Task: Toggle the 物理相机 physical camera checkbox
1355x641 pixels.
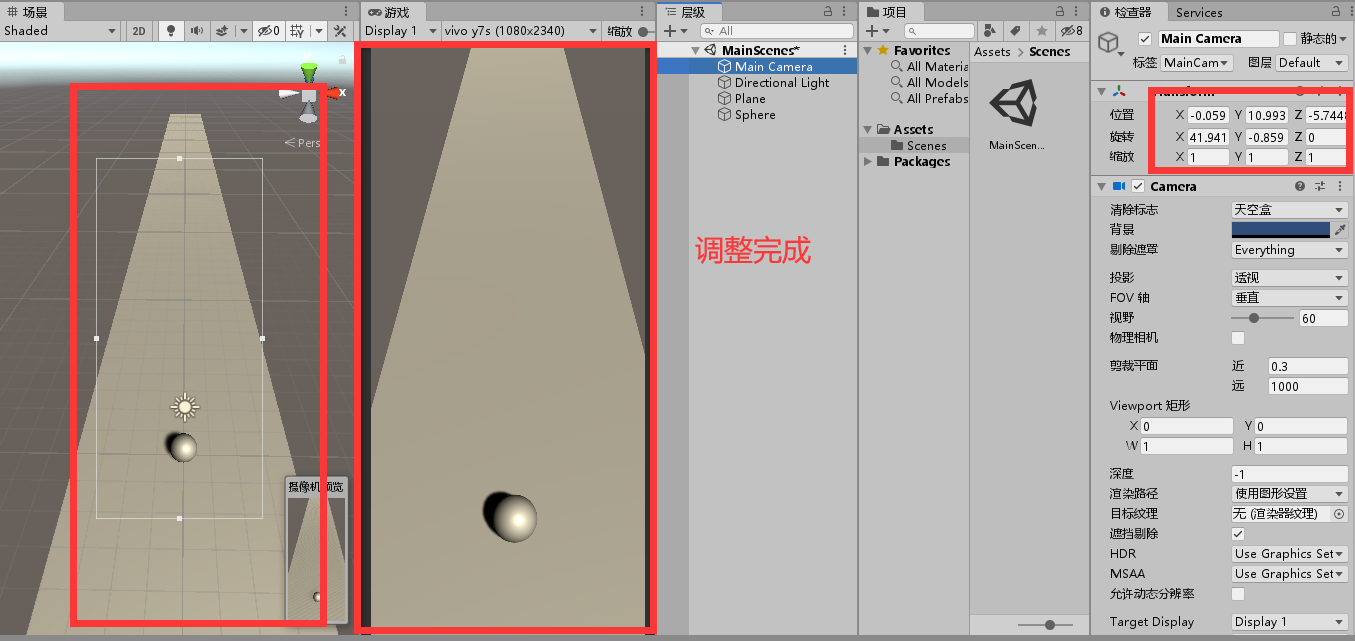Action: [1238, 338]
